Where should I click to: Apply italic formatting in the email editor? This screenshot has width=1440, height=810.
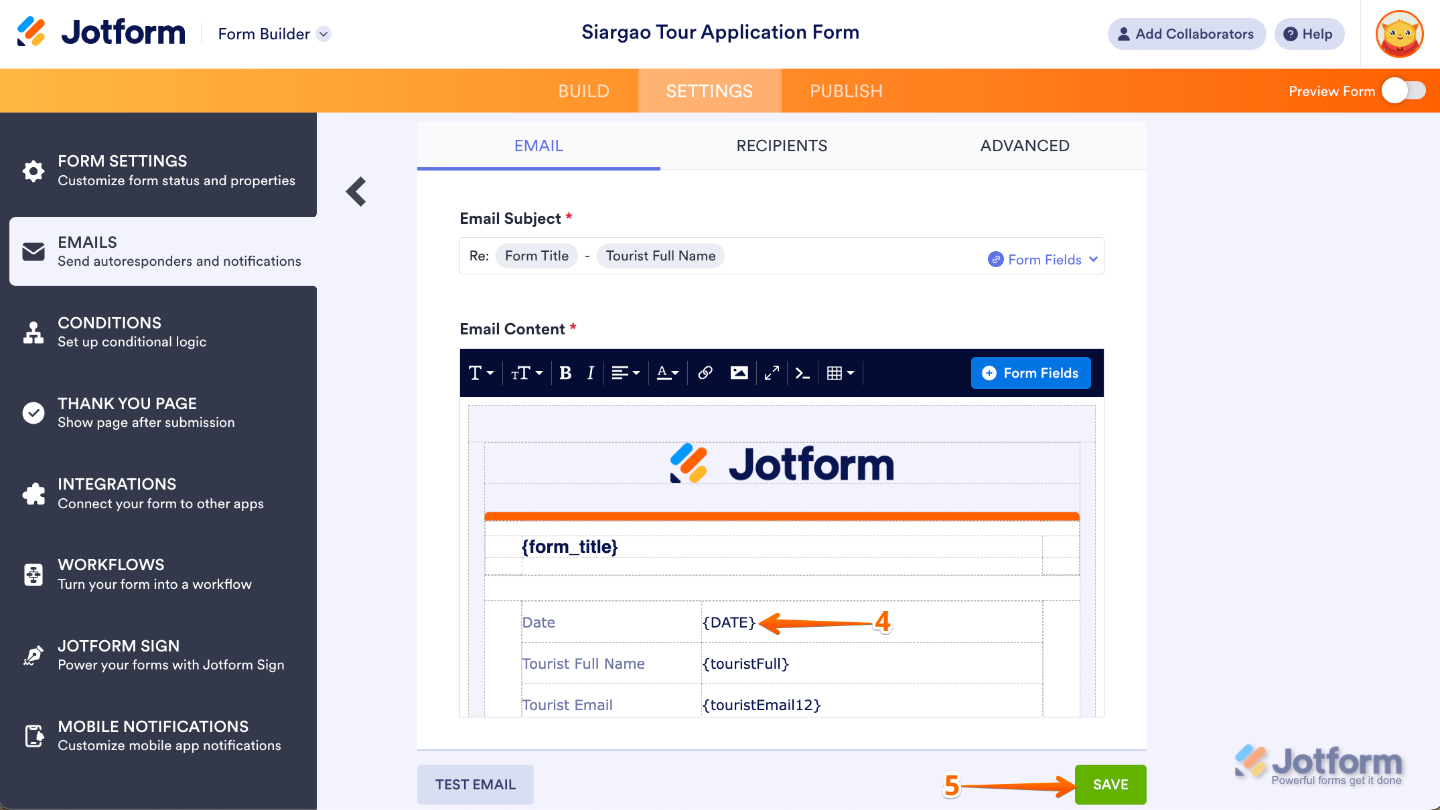(590, 372)
